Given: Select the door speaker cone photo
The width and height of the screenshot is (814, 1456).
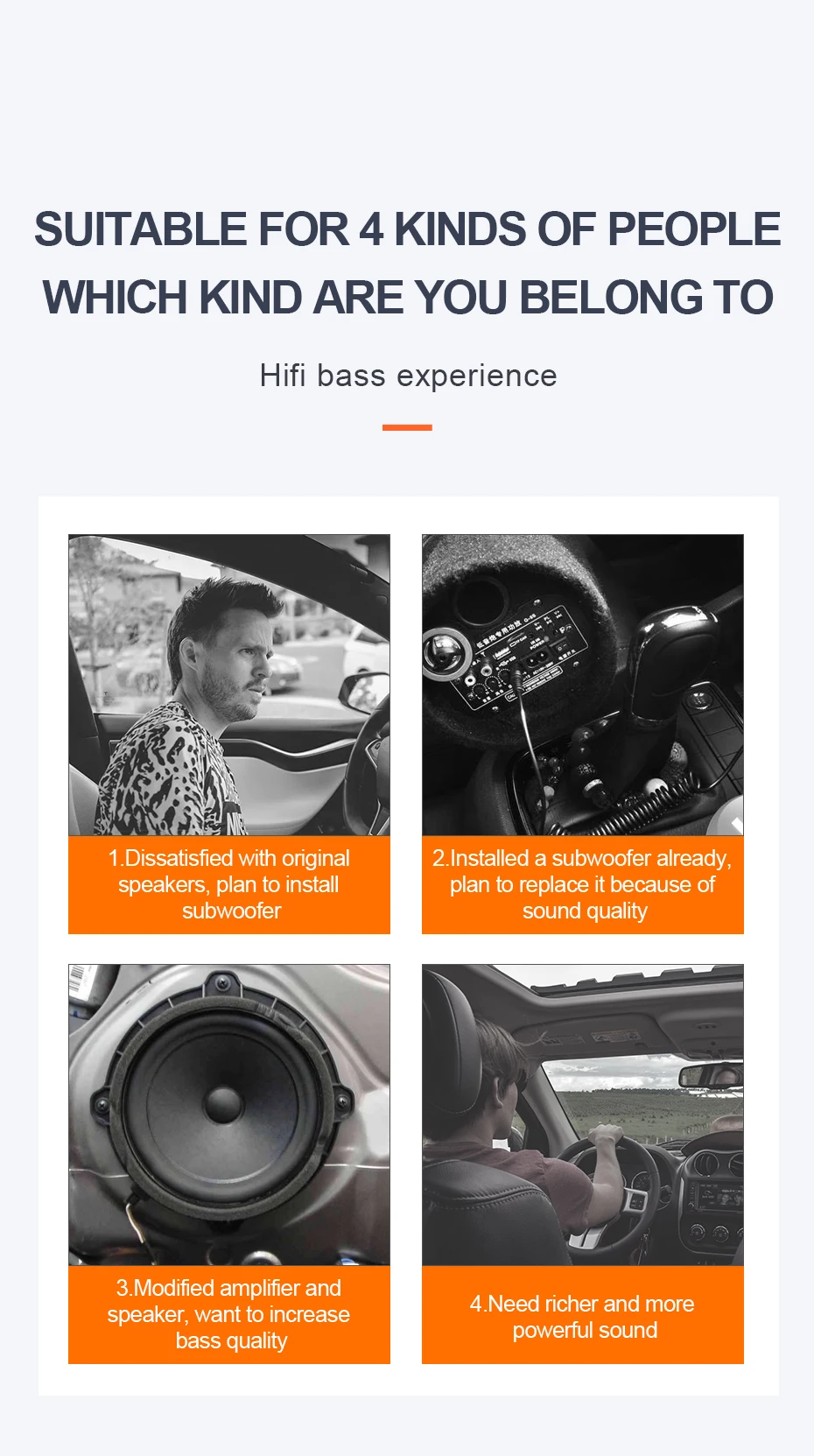Looking at the screenshot, I should point(229,1115).
